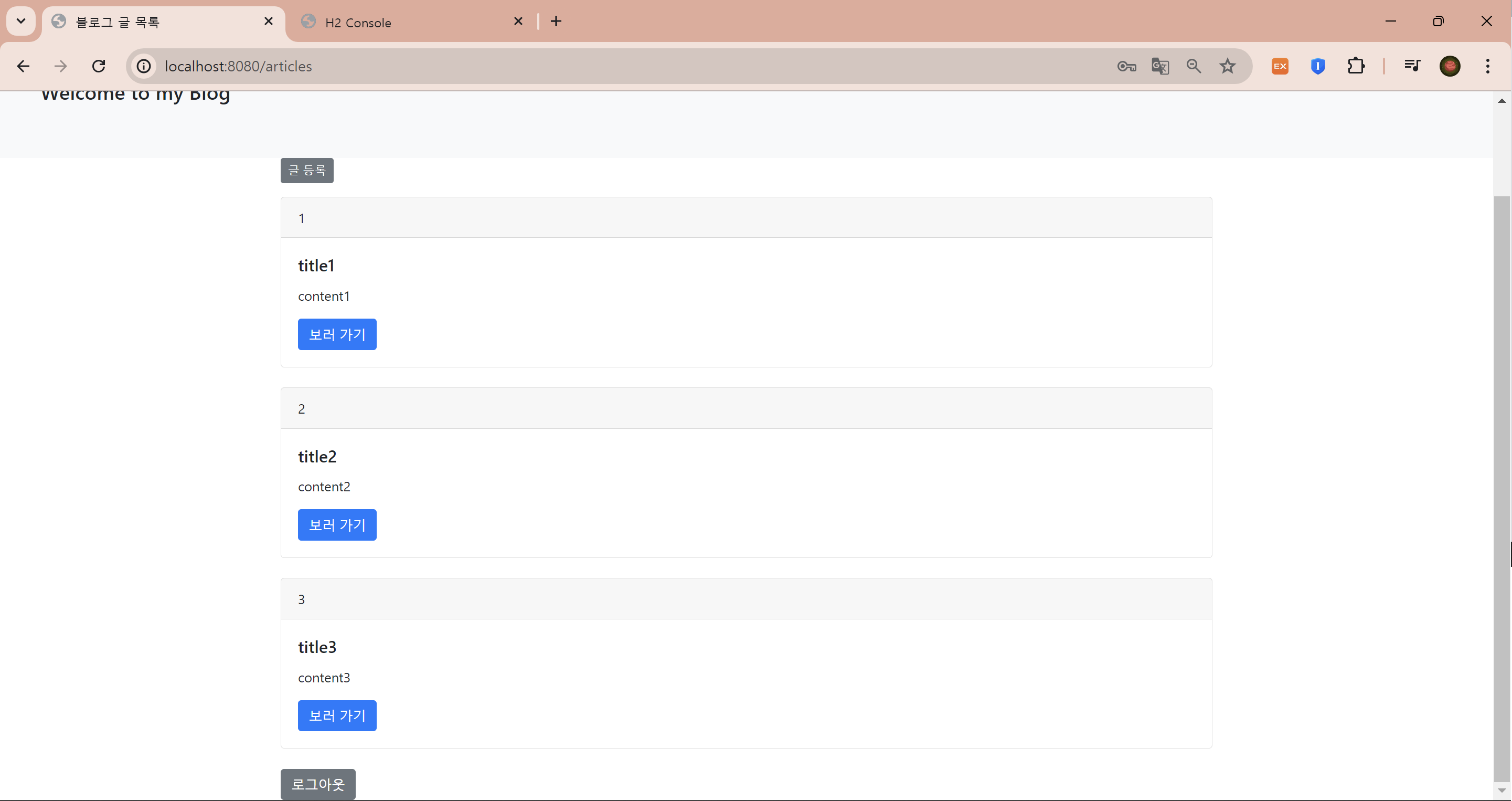The width and height of the screenshot is (1512, 801).
Task: Open the orange EX extension icon
Action: click(1280, 66)
